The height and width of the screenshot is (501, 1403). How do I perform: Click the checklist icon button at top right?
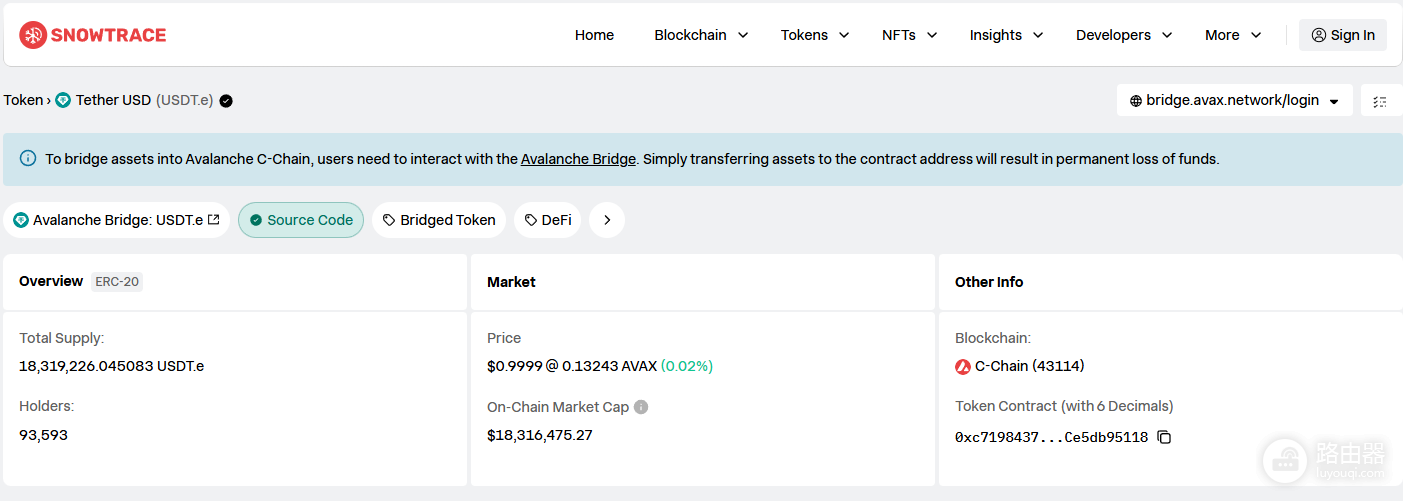1381,101
